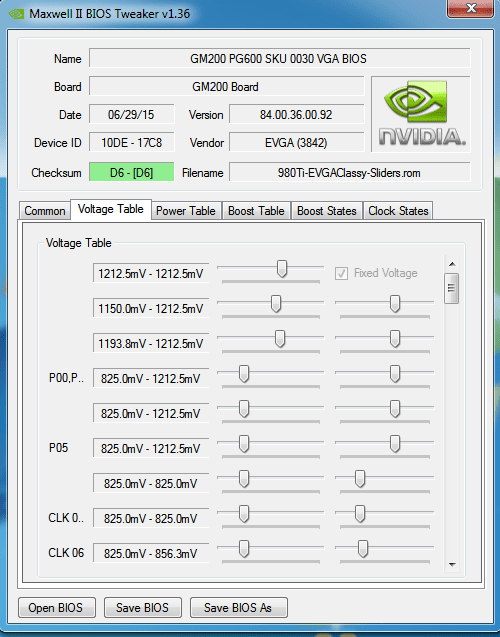Click the CLK 0.. row label
Viewport: 500px width, 637px height.
tap(66, 518)
